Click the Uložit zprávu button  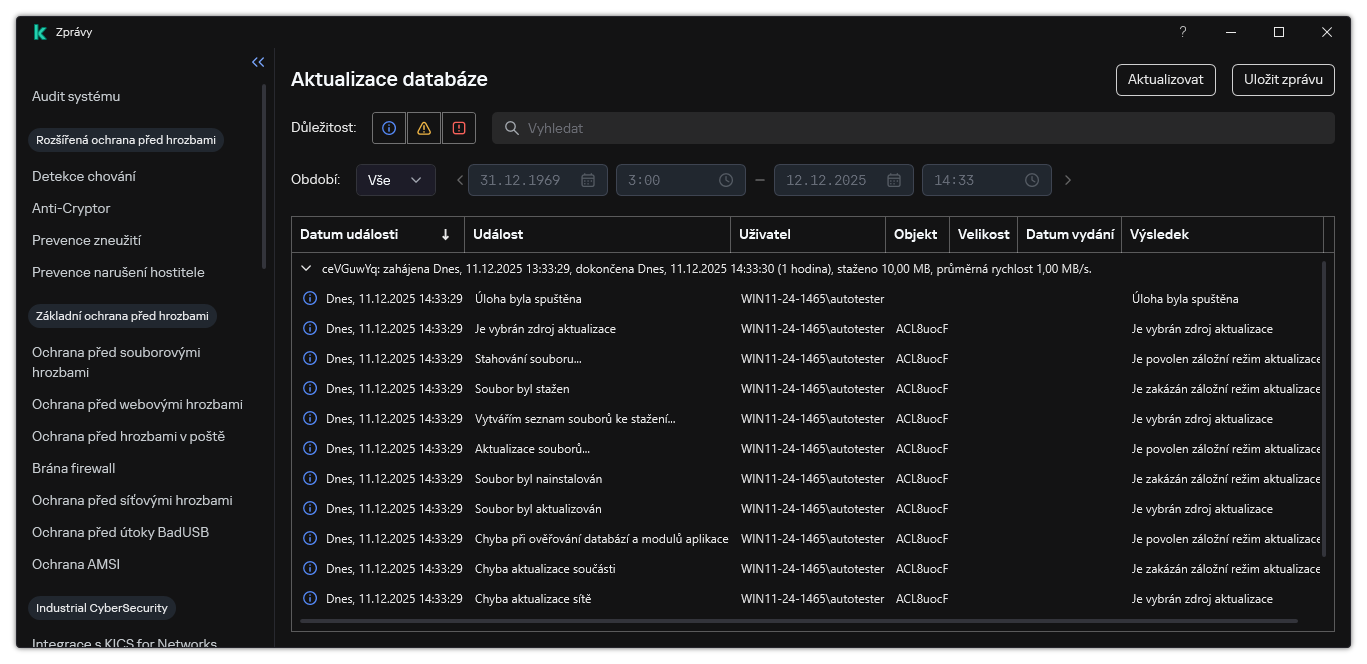(1283, 80)
